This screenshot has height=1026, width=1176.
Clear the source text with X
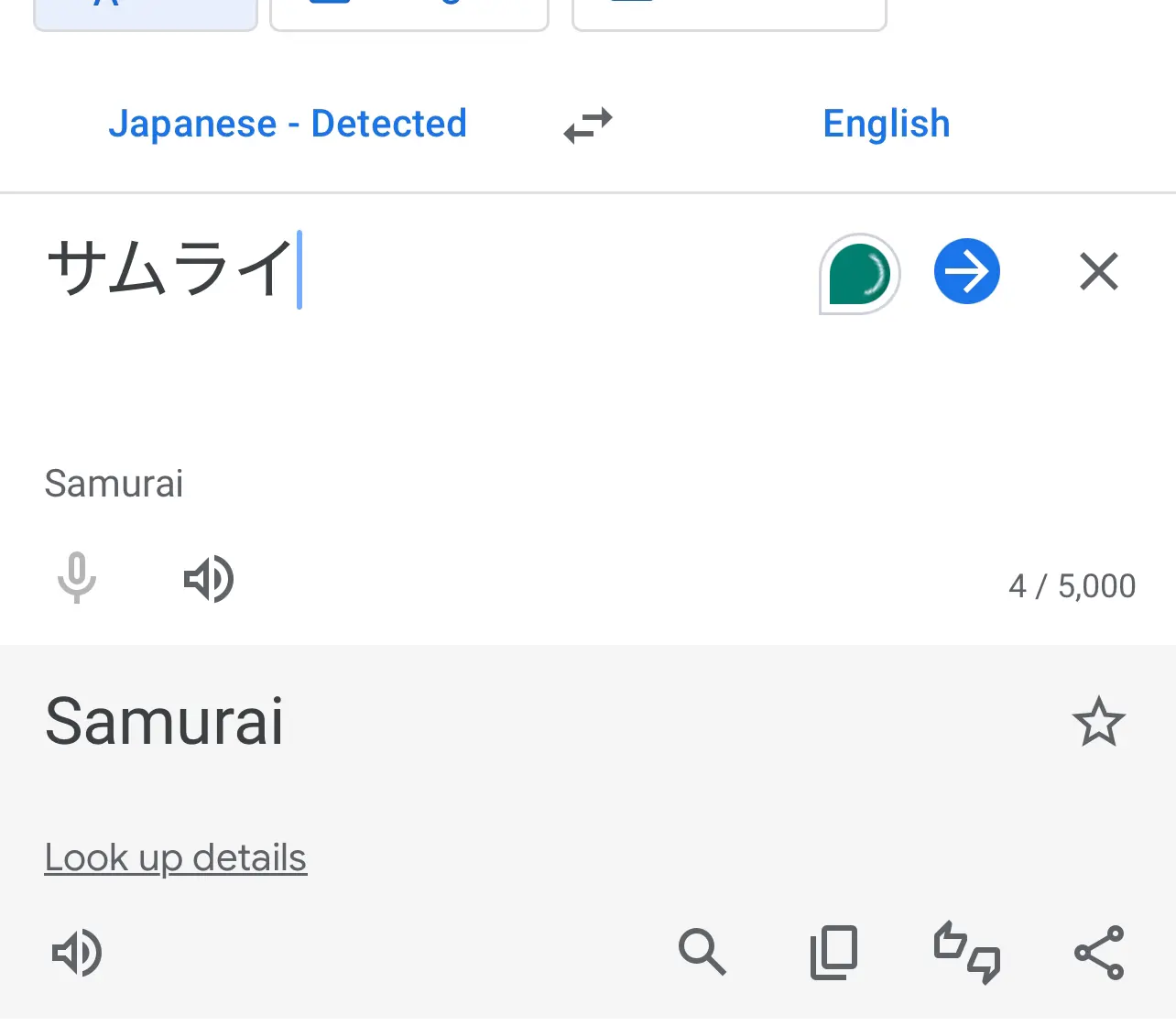tap(1099, 271)
